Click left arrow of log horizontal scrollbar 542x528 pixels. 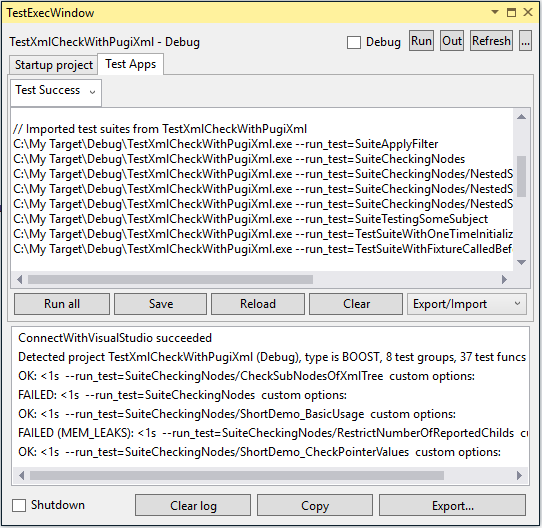point(21,475)
